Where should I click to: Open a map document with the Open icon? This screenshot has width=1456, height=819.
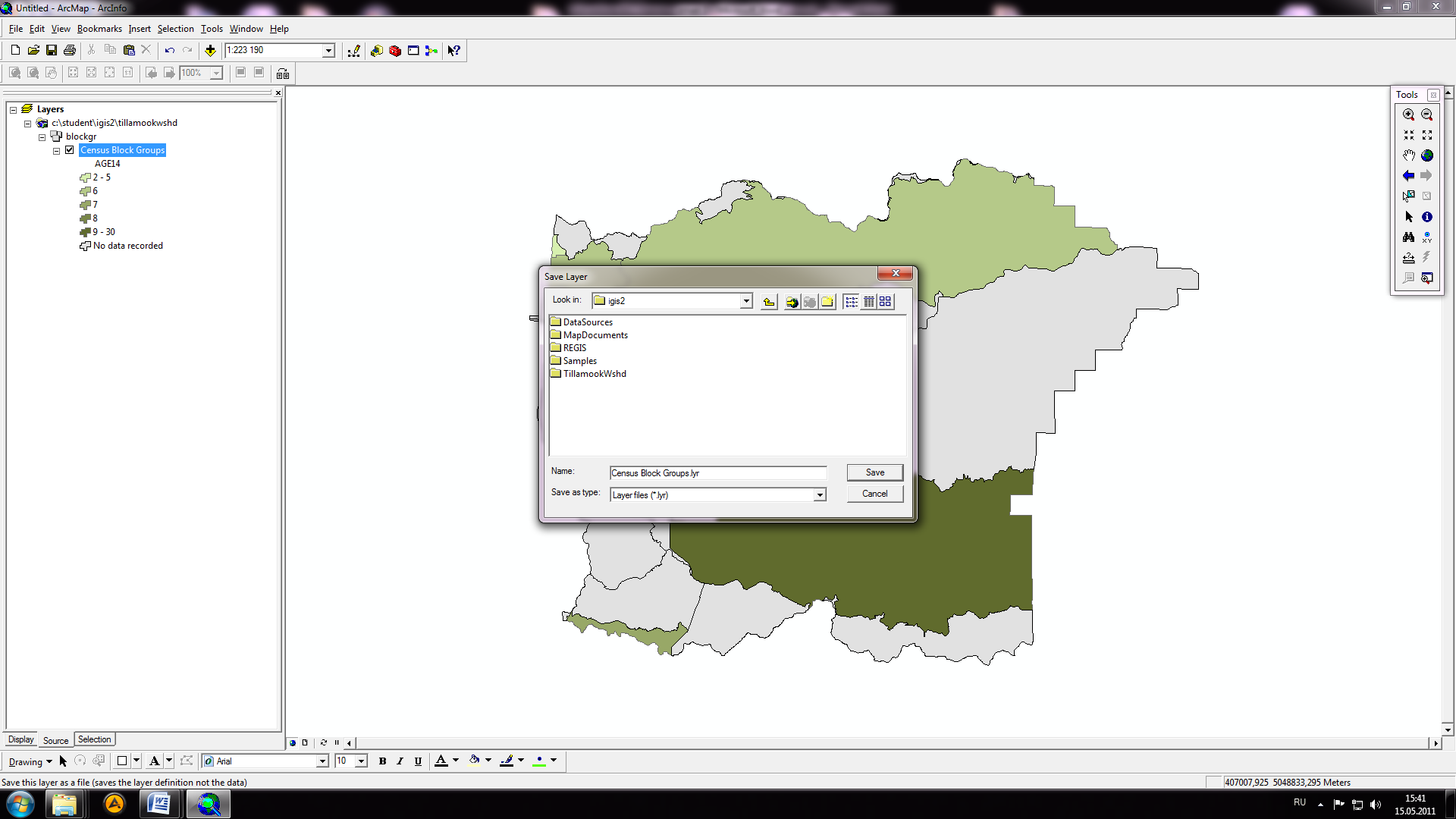click(x=33, y=50)
